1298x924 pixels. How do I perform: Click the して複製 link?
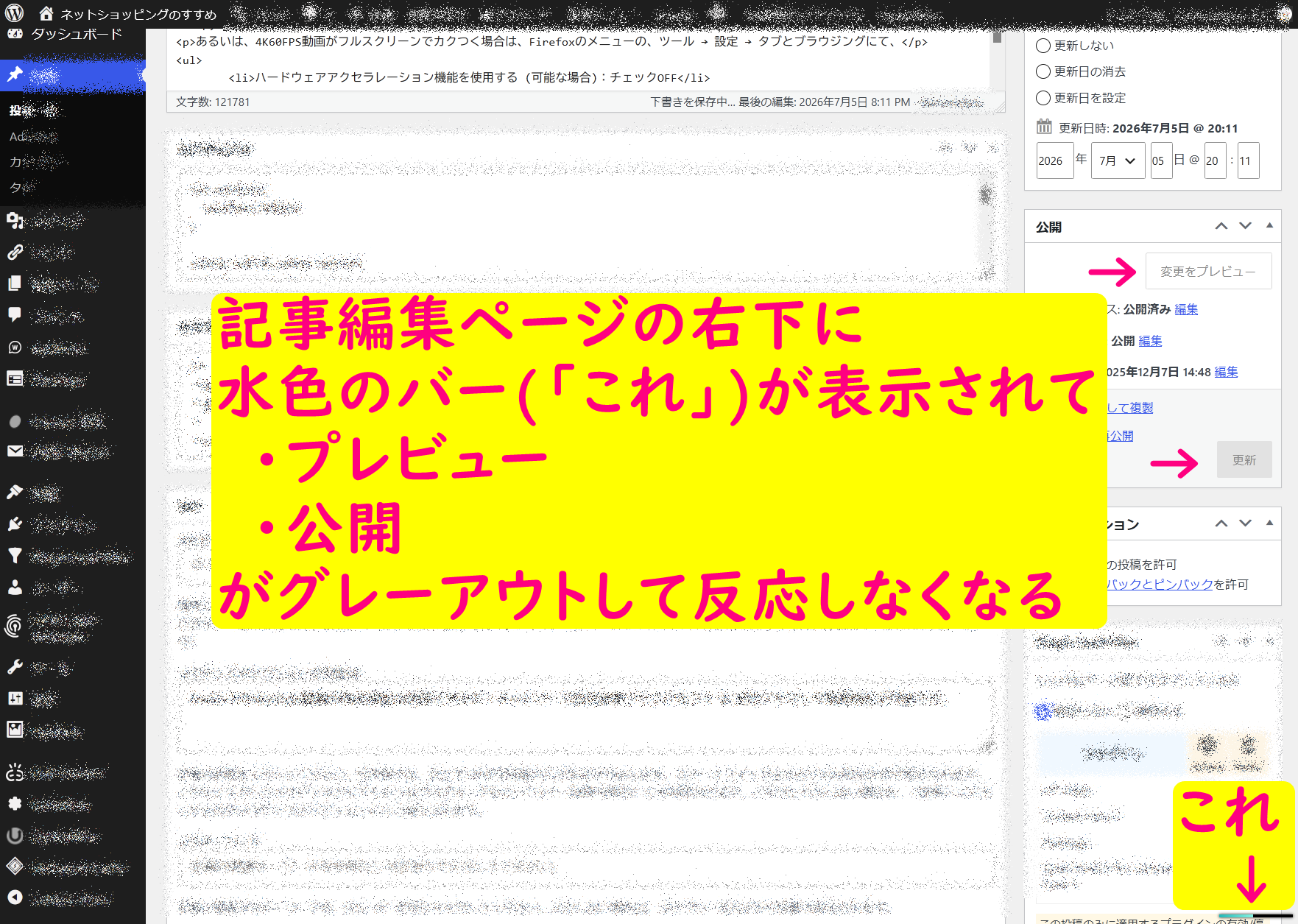pyautogui.click(x=1130, y=408)
